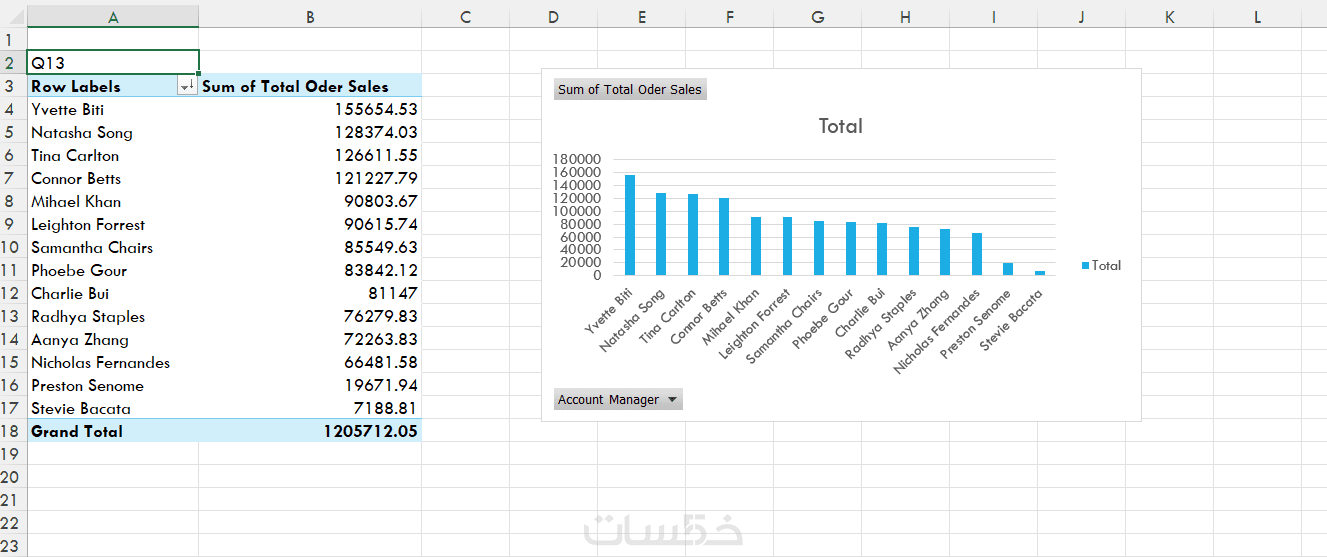Select the value 76279.83

[x=310, y=316]
